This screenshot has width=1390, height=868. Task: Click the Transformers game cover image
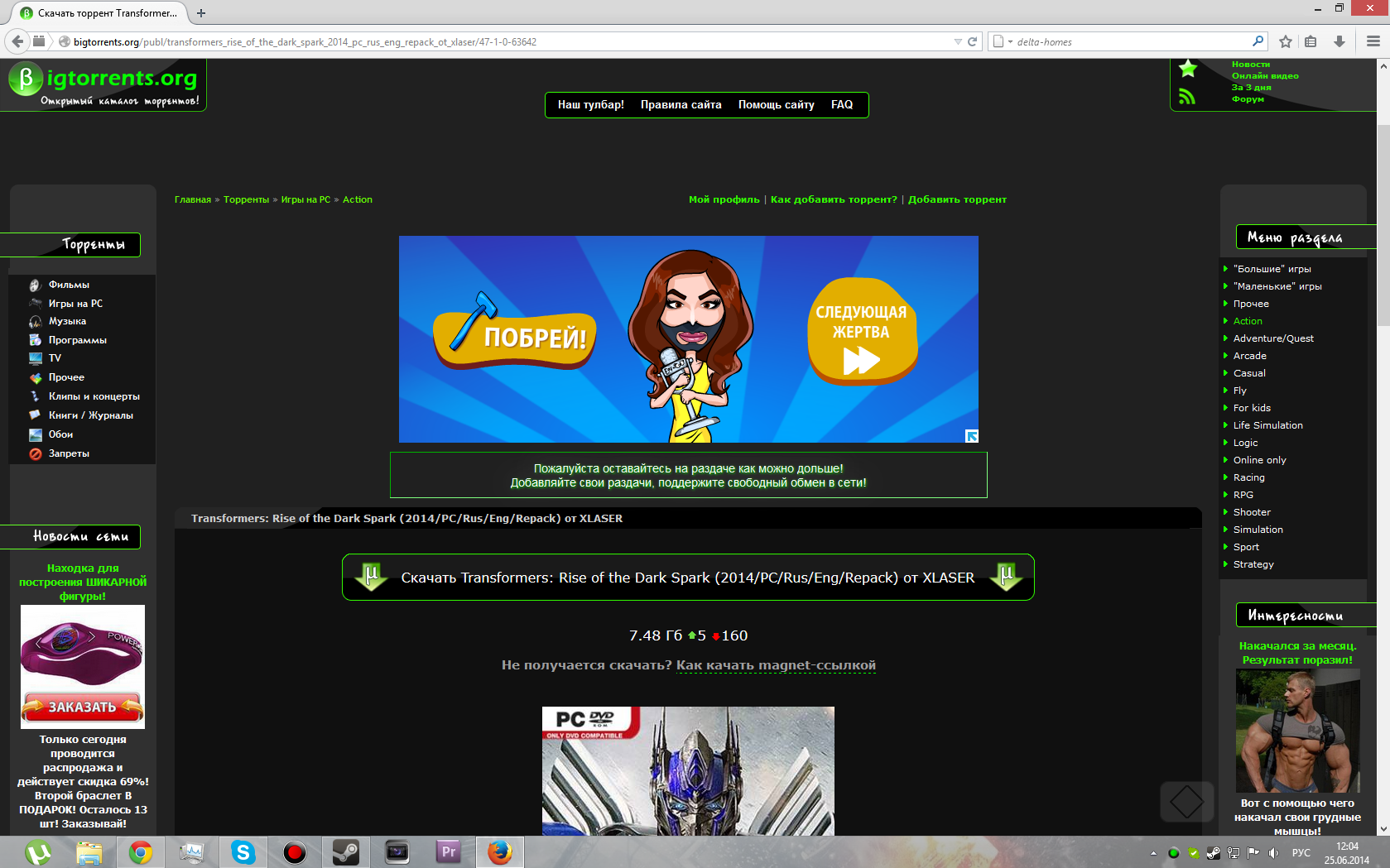pos(688,771)
